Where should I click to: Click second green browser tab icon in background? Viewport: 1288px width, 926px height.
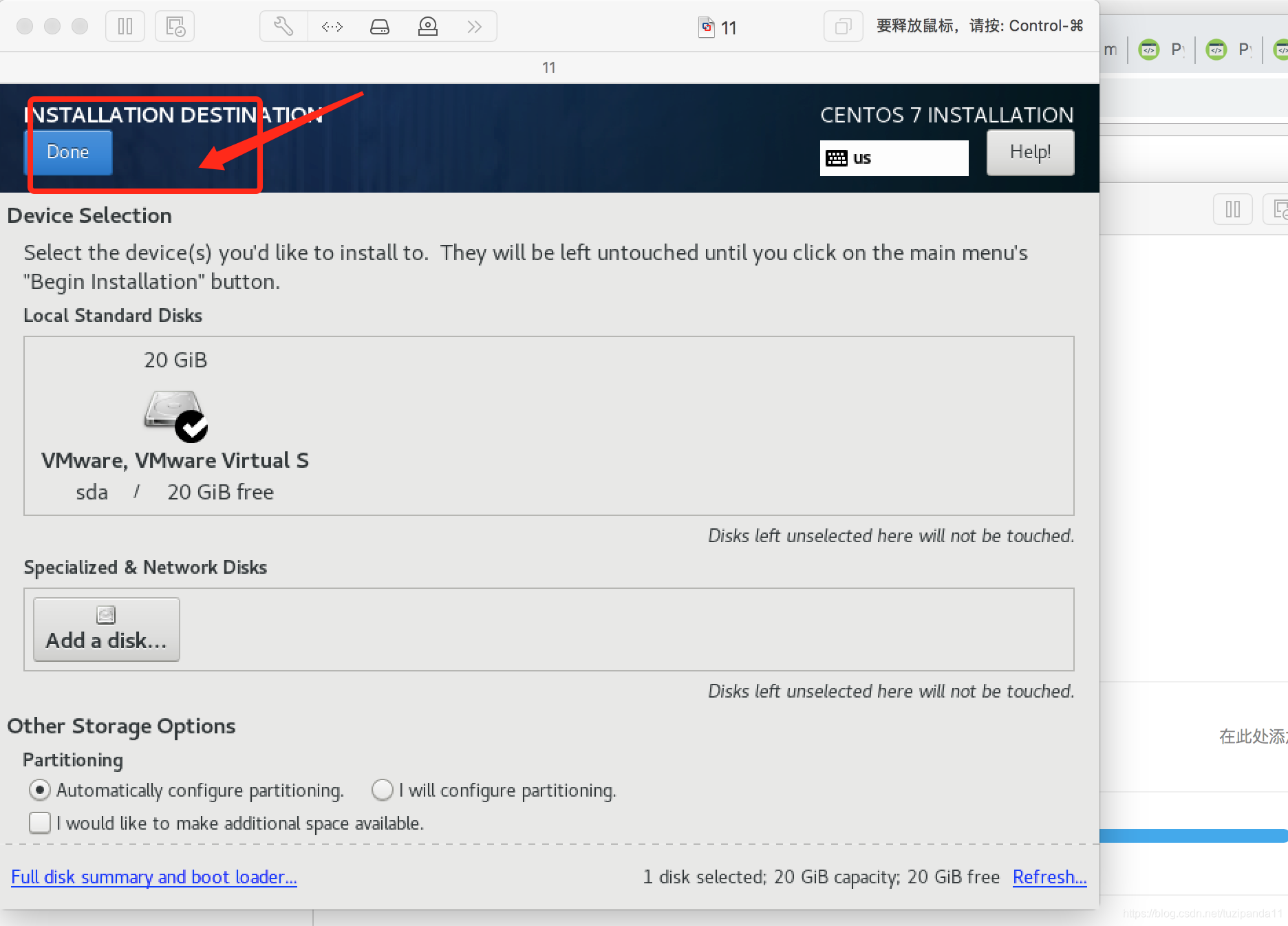pyautogui.click(x=1216, y=50)
